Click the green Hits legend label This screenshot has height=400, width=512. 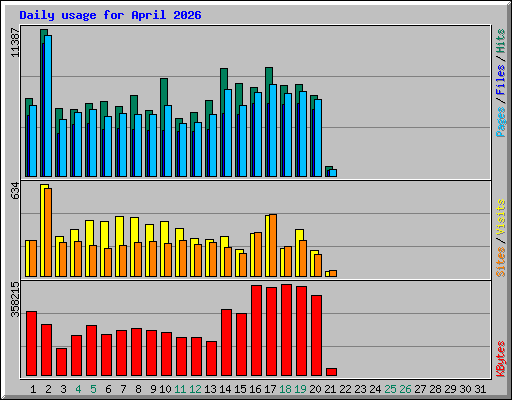point(501,41)
